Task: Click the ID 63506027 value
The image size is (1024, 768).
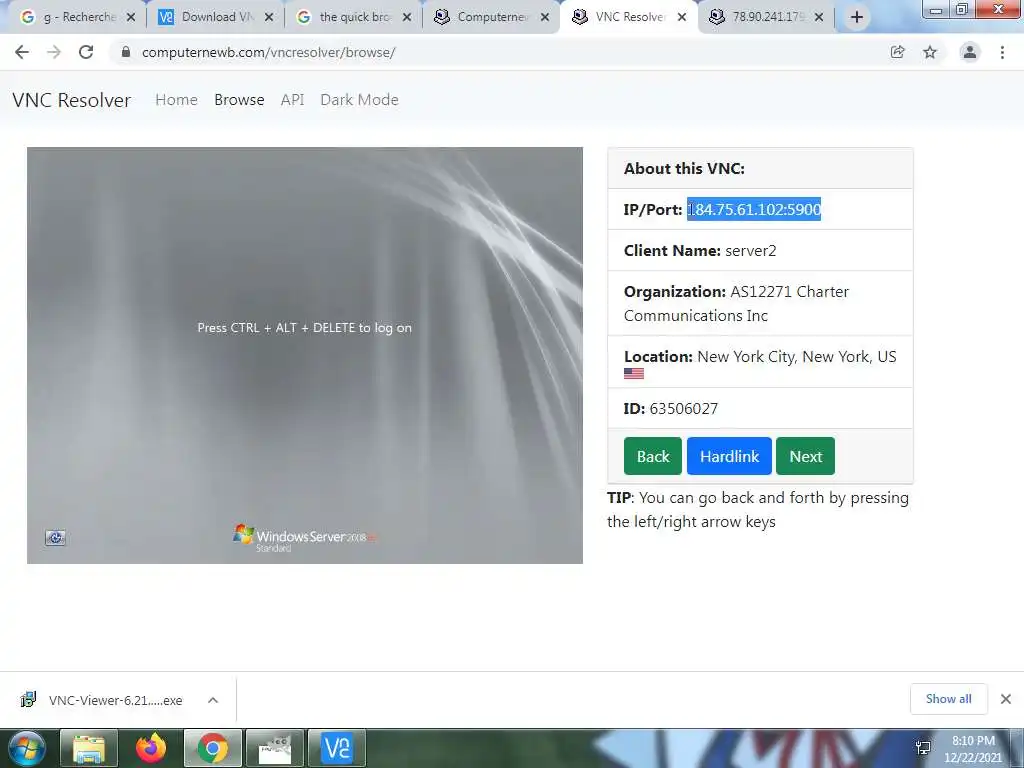Action: (684, 409)
